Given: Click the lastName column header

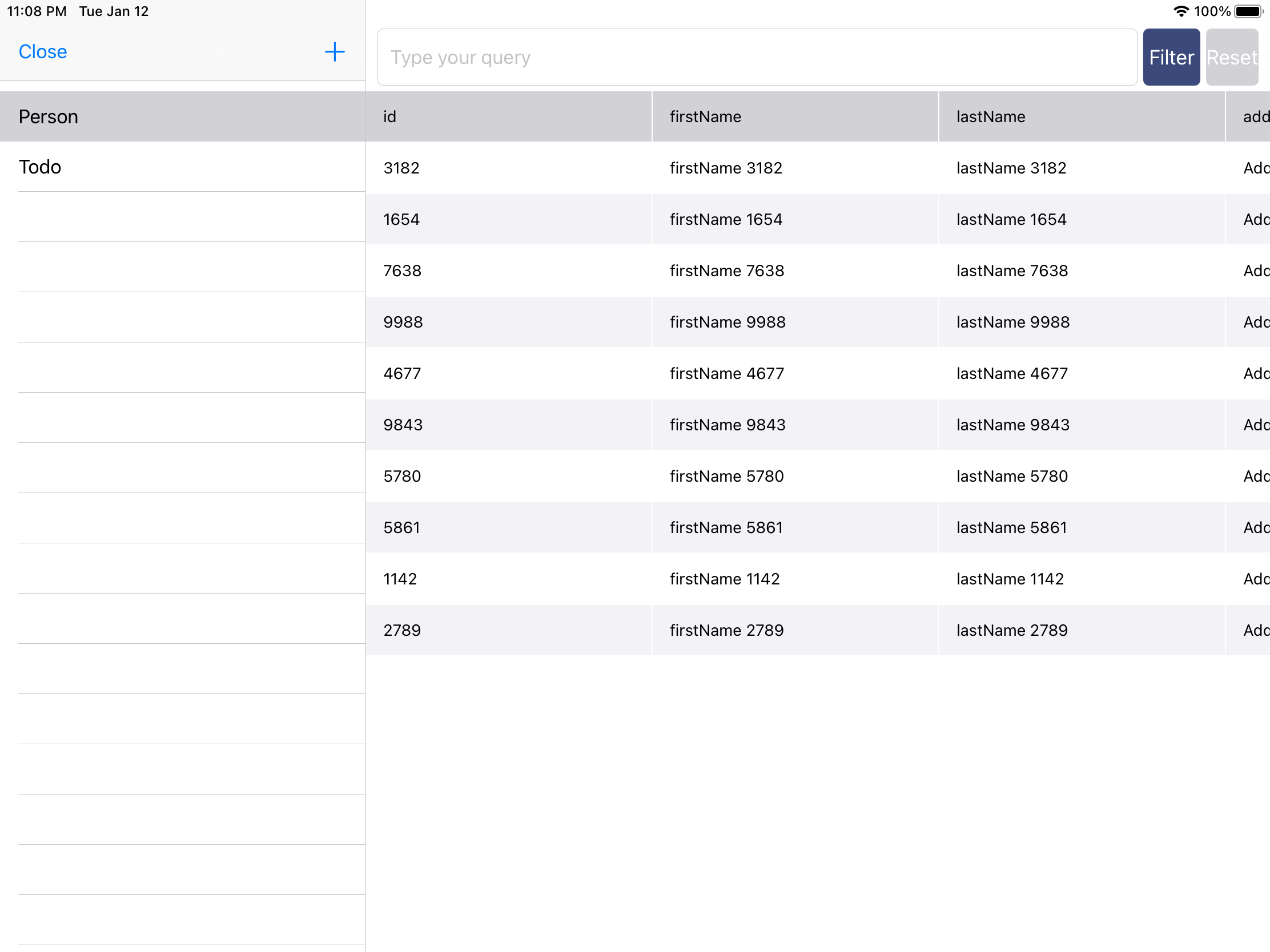Looking at the screenshot, I should tap(990, 116).
